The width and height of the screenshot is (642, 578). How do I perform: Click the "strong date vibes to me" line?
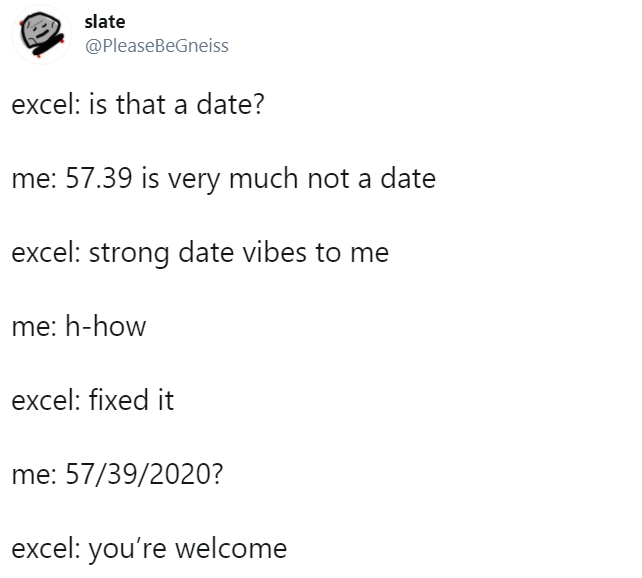[239, 253]
